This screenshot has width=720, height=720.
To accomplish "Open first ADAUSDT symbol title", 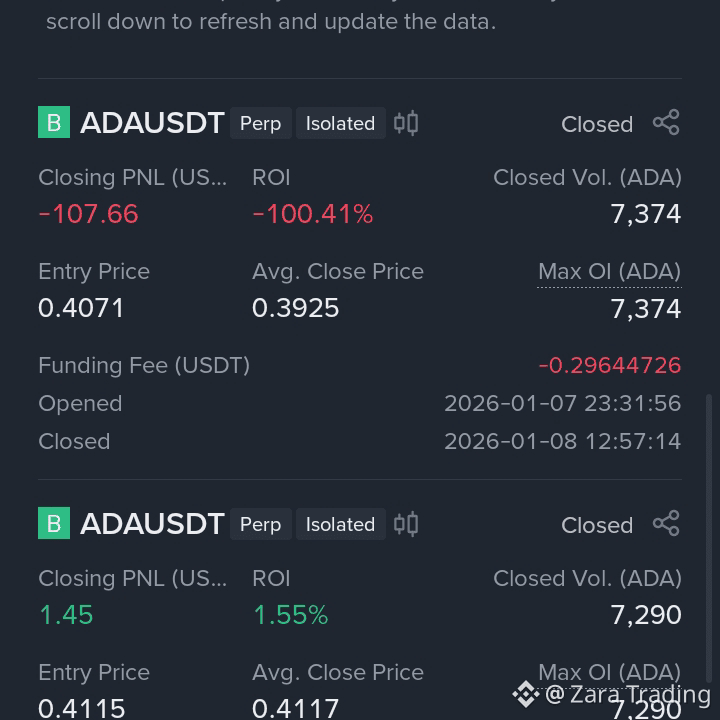I will pyautogui.click(x=152, y=123).
